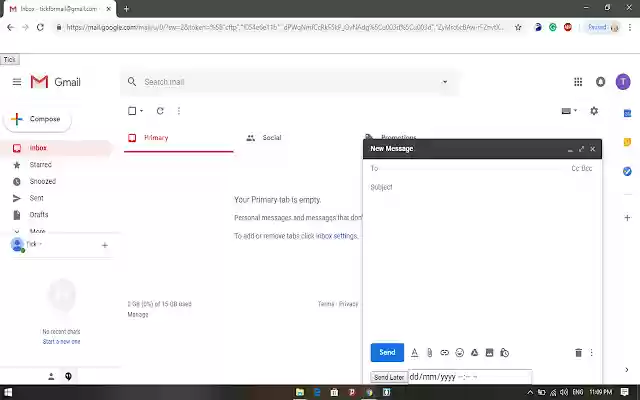The width and height of the screenshot is (640, 400).
Task: Open File Explorer from taskbar
Action: click(x=300, y=392)
